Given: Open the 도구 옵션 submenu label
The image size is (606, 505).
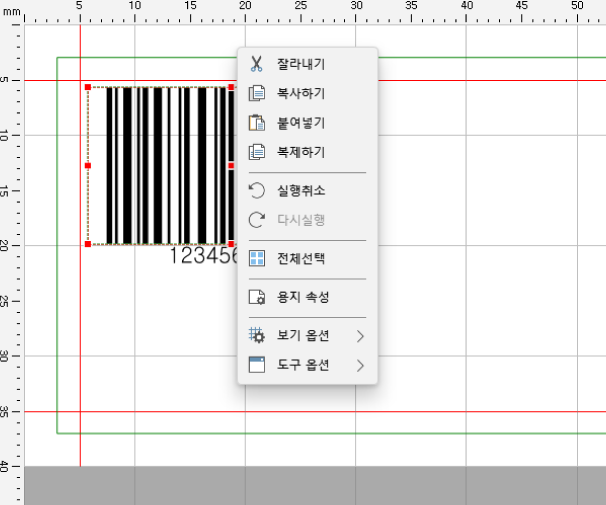Looking at the screenshot, I should tap(303, 365).
